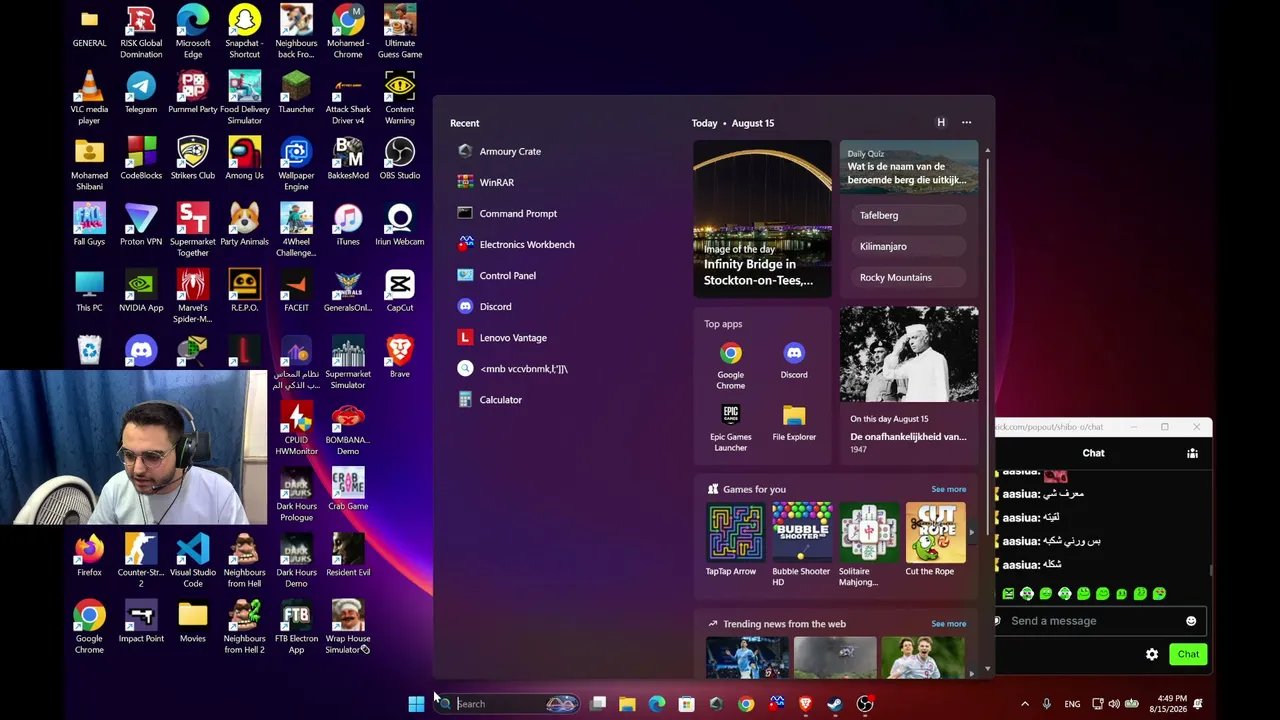The image size is (1280, 720).
Task: Choose the Kilimanjaro quiz answer
Action: click(909, 246)
